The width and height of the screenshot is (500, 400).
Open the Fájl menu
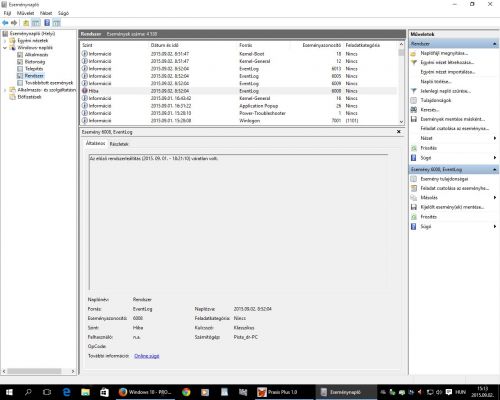7,13
